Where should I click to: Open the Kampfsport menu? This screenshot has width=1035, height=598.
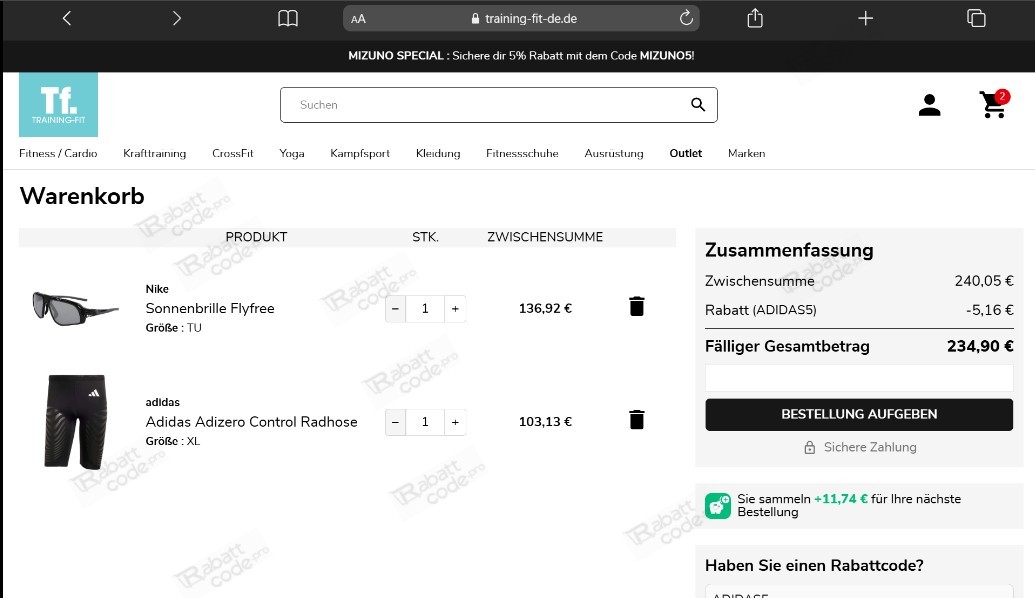(360, 153)
